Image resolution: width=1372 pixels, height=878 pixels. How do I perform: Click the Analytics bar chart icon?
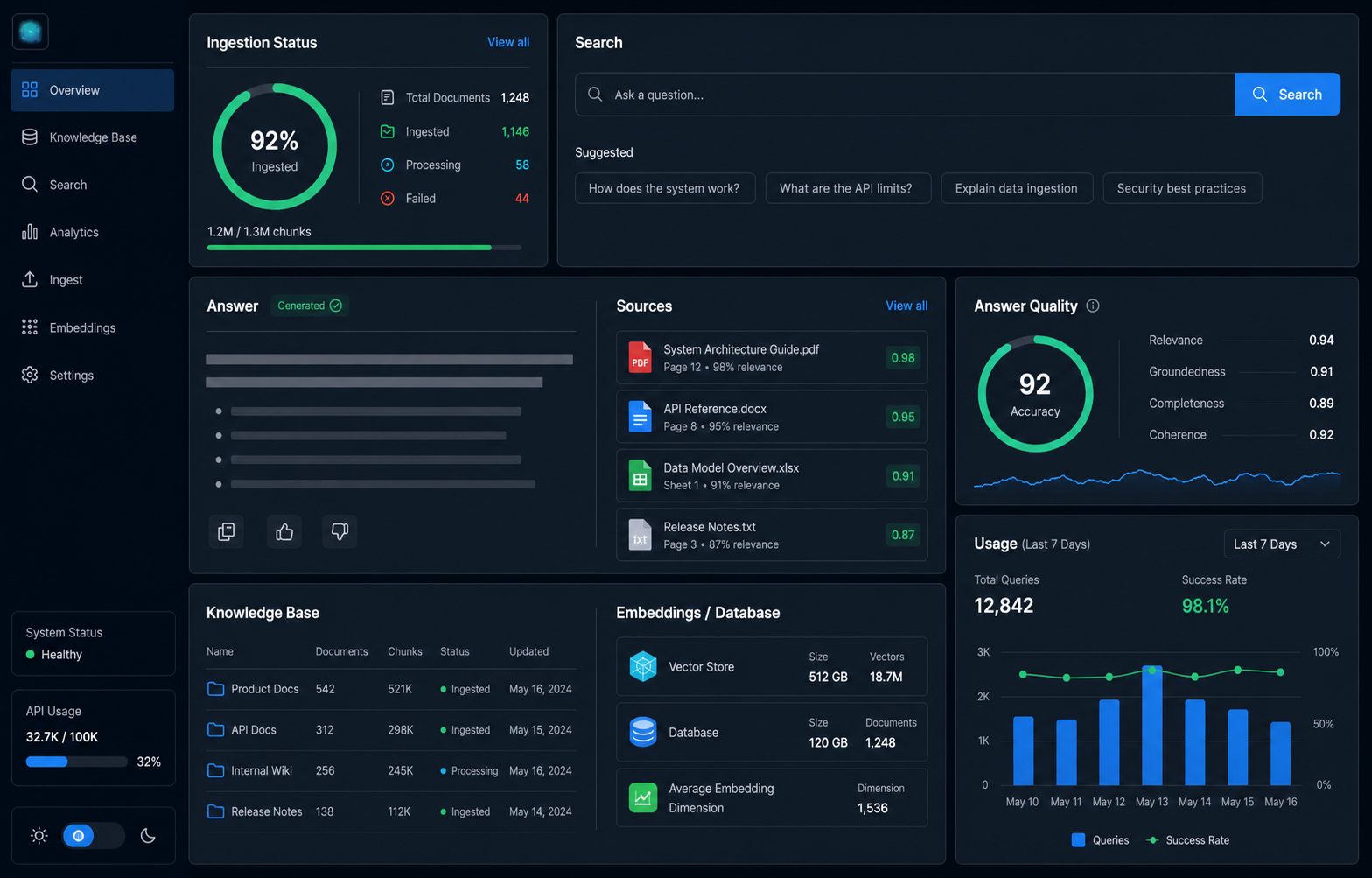[x=30, y=232]
